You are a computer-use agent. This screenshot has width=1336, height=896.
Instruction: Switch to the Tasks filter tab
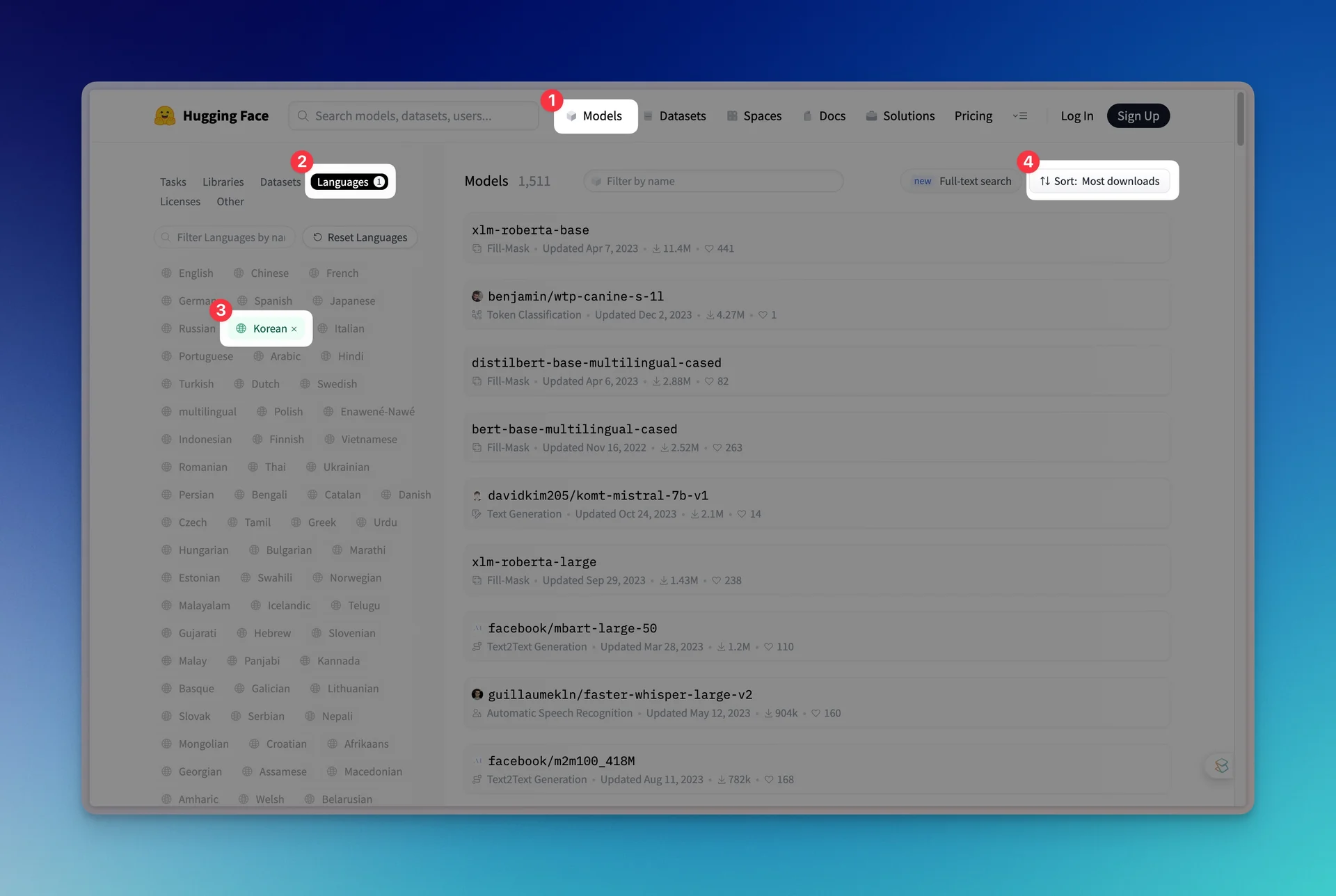(173, 182)
